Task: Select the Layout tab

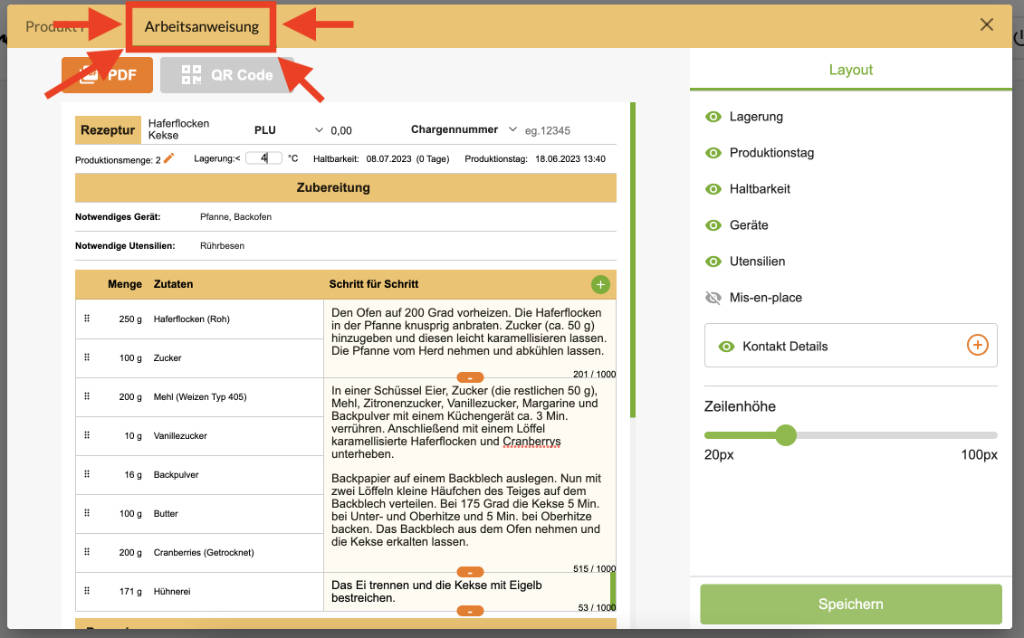Action: 850,70
